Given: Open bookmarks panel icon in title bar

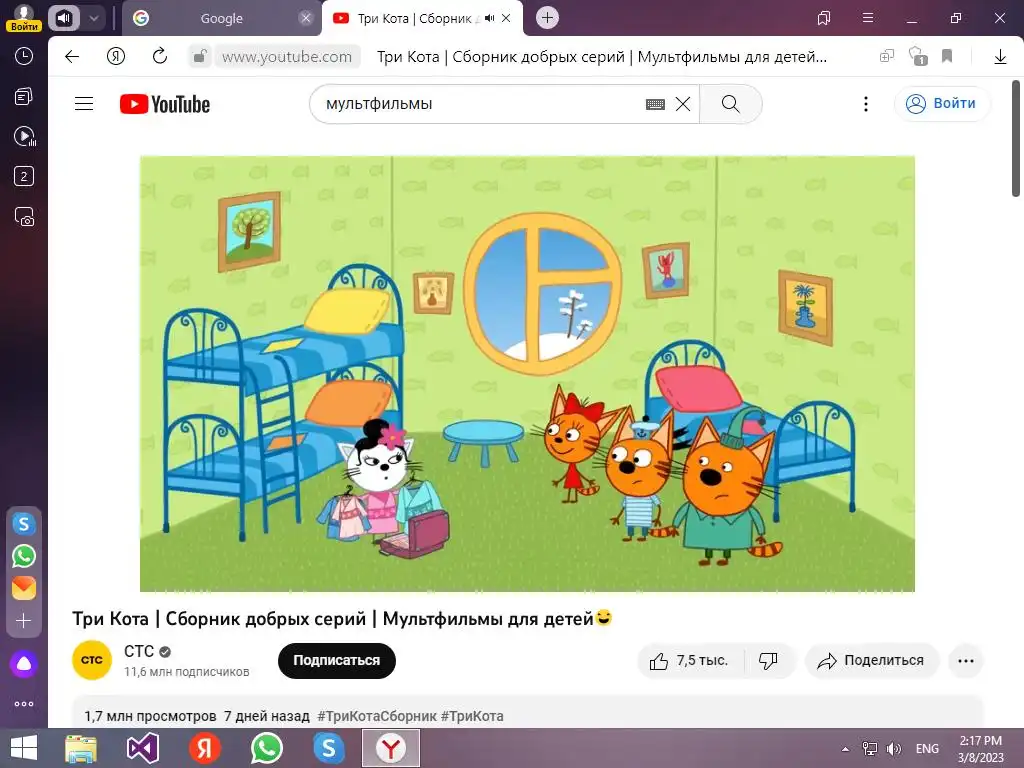Looking at the screenshot, I should 824,18.
